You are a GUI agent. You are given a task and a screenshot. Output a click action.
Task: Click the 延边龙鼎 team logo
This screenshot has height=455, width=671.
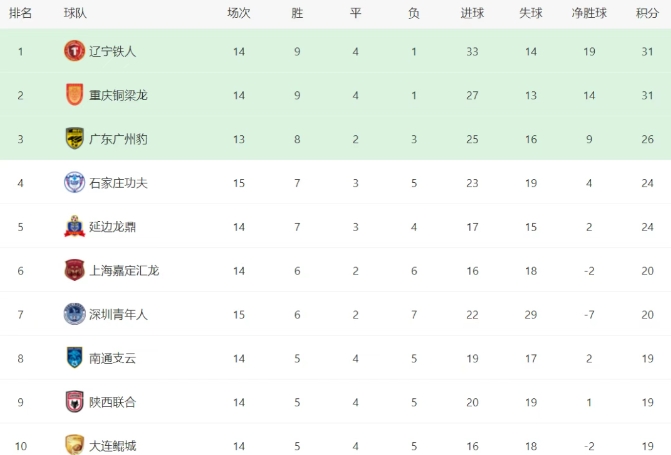pyautogui.click(x=74, y=226)
